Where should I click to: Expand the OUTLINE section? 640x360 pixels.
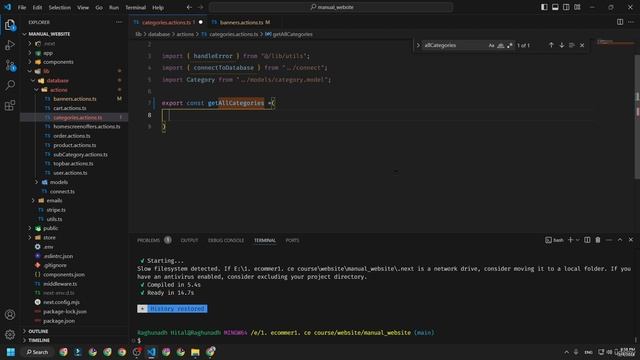pos(38,331)
